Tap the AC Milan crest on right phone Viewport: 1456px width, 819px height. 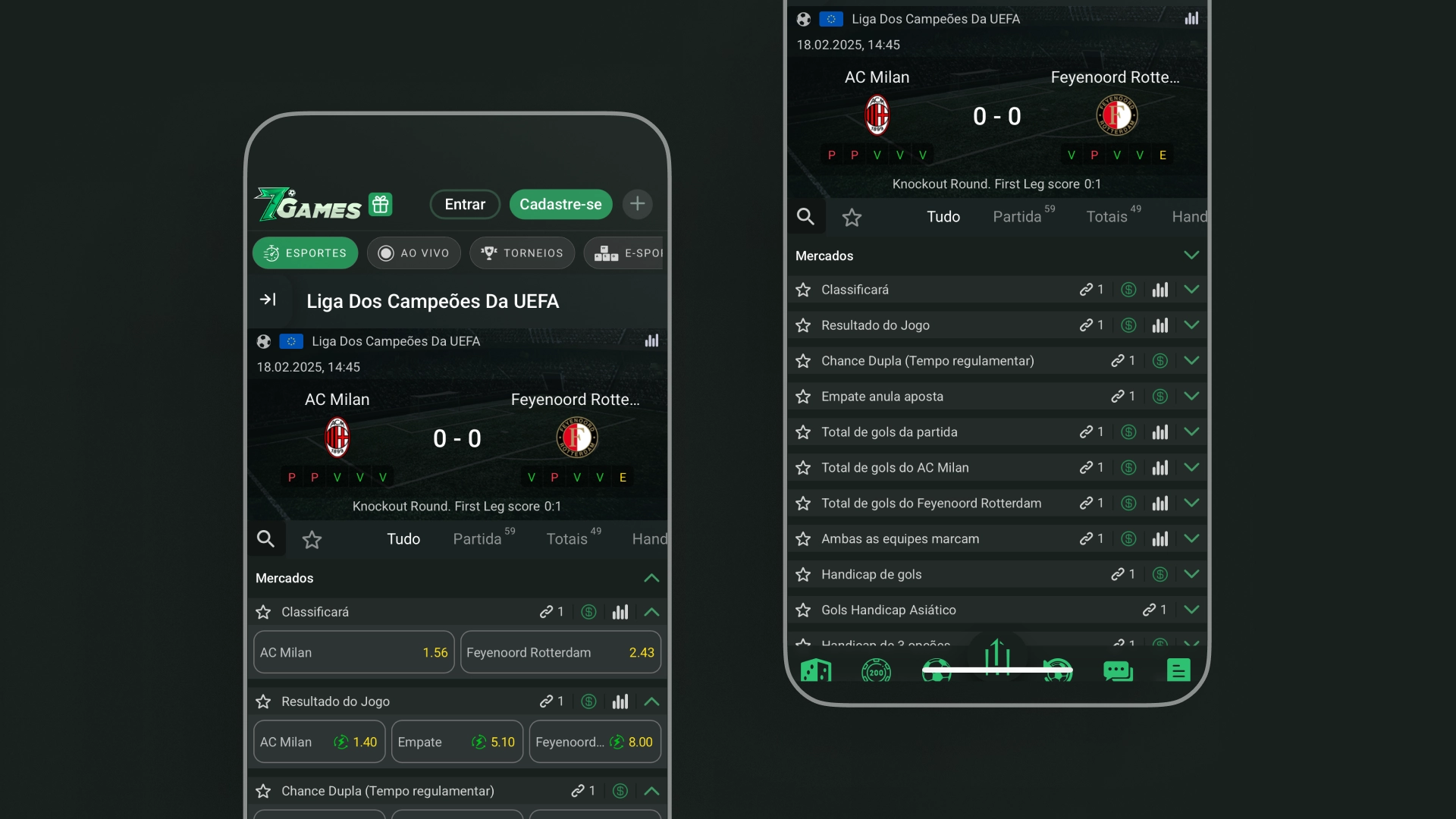pyautogui.click(x=877, y=115)
